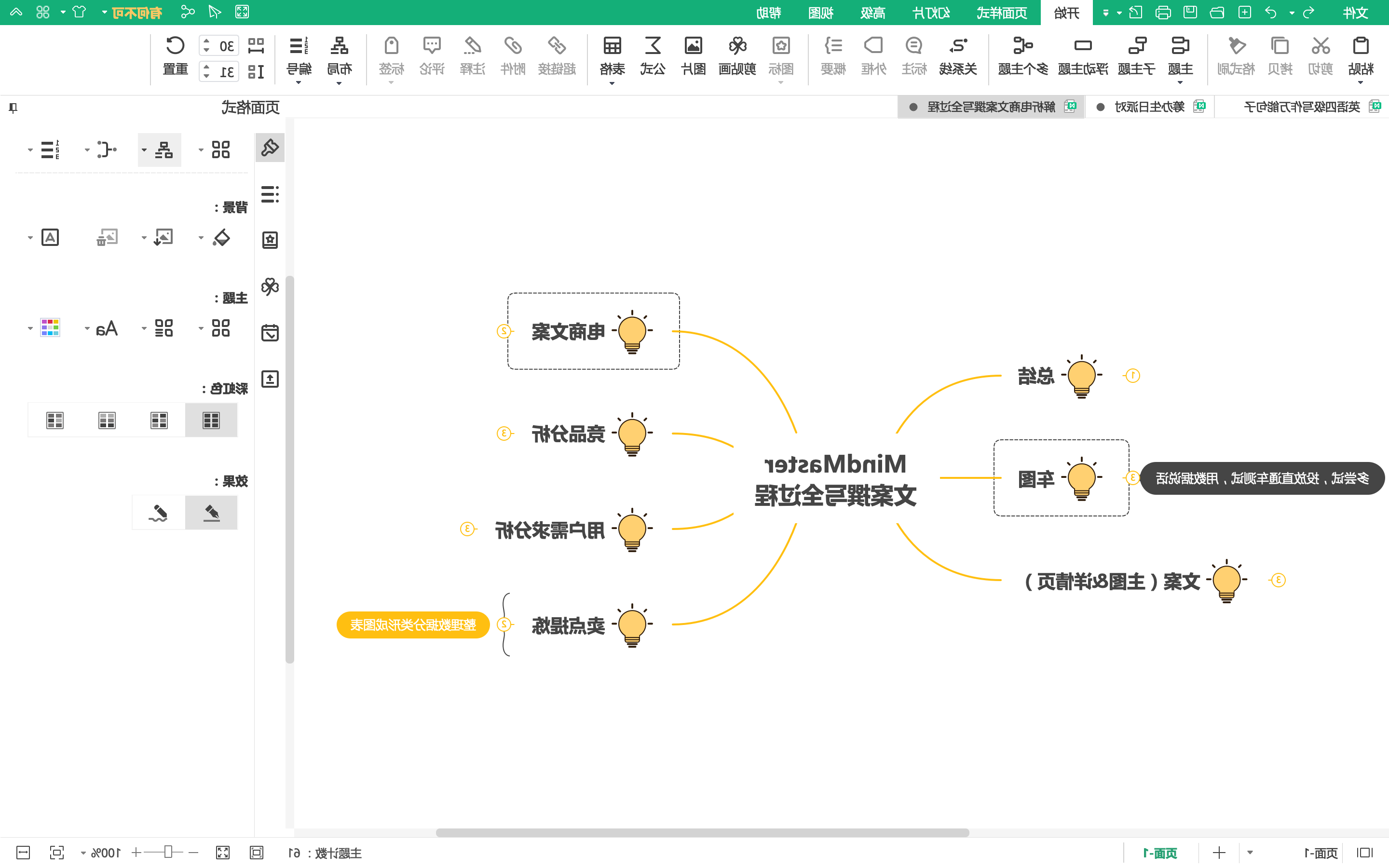Collapse the 竞品分析 node toggle circle
The height and width of the screenshot is (868, 1389).
[x=504, y=434]
